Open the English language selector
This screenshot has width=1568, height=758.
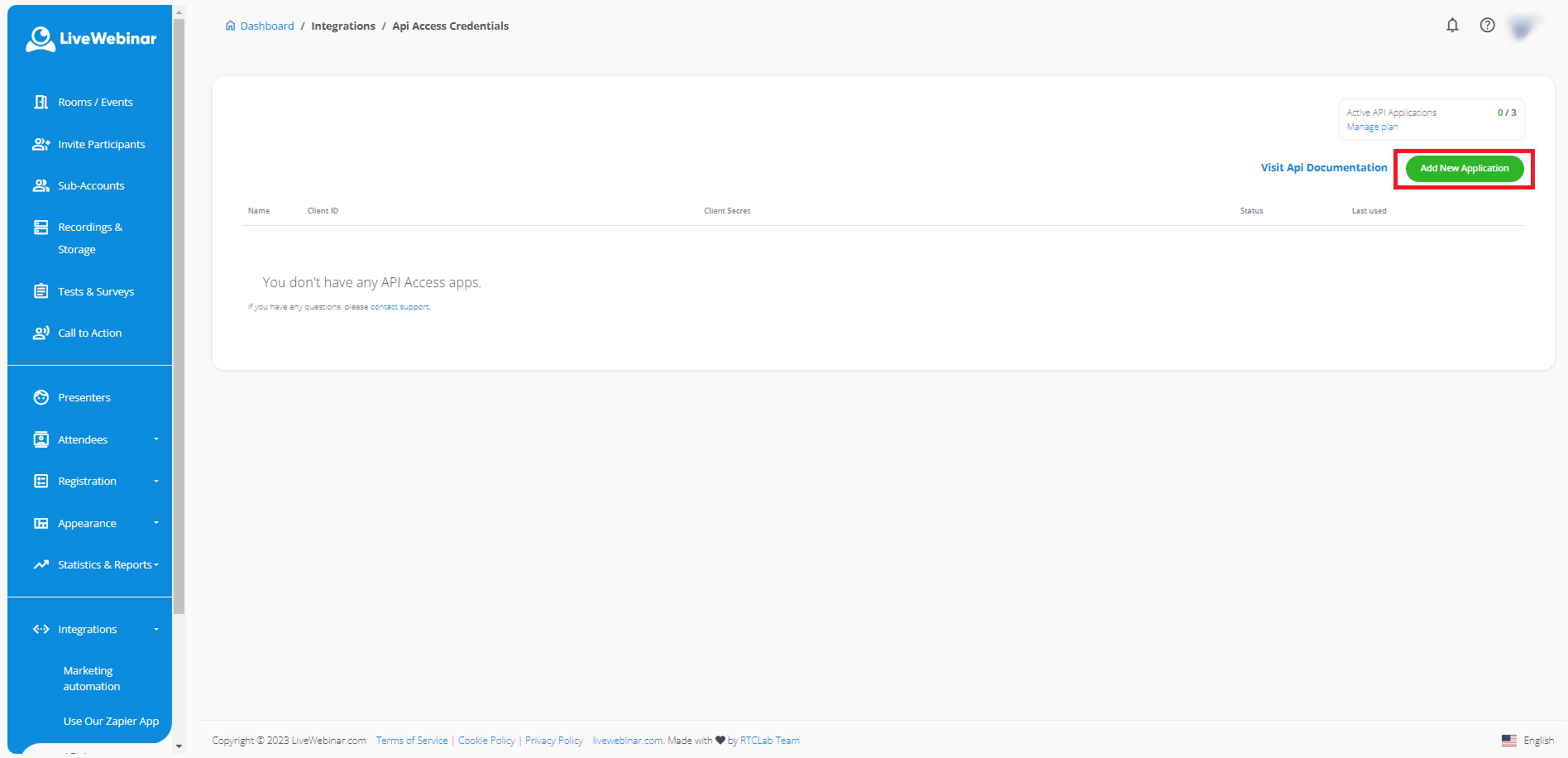pos(1528,741)
